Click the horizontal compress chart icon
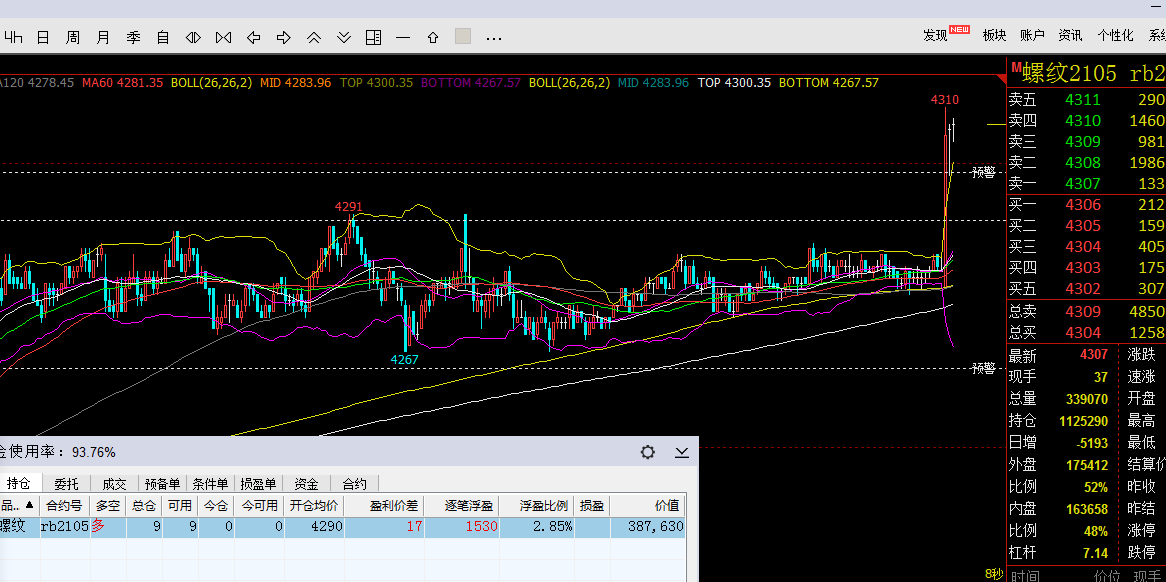1166x582 pixels. pyautogui.click(x=223, y=38)
